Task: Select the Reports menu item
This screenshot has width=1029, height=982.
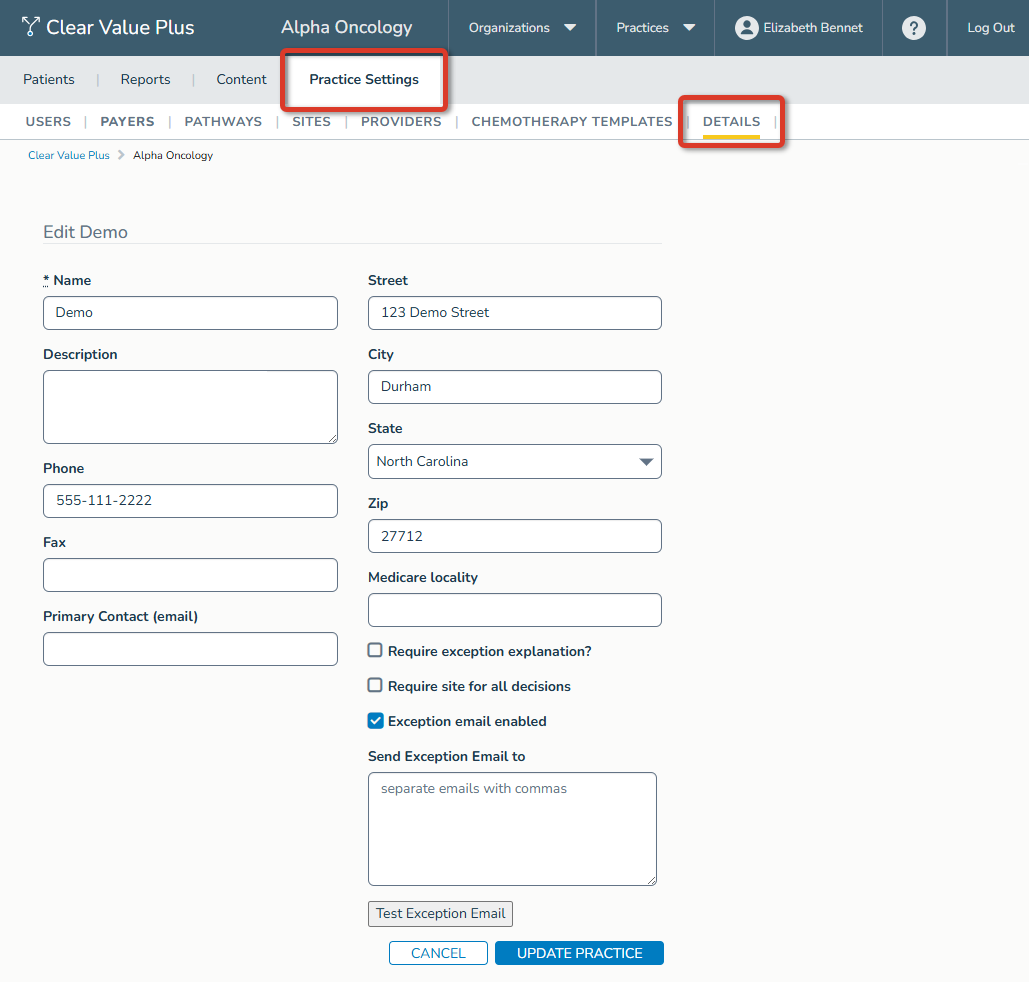Action: (145, 79)
